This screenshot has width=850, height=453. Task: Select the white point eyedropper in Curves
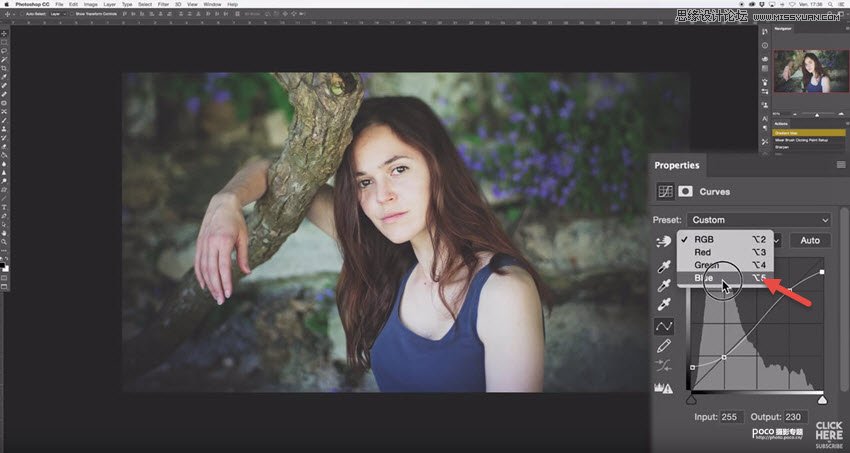(x=663, y=306)
